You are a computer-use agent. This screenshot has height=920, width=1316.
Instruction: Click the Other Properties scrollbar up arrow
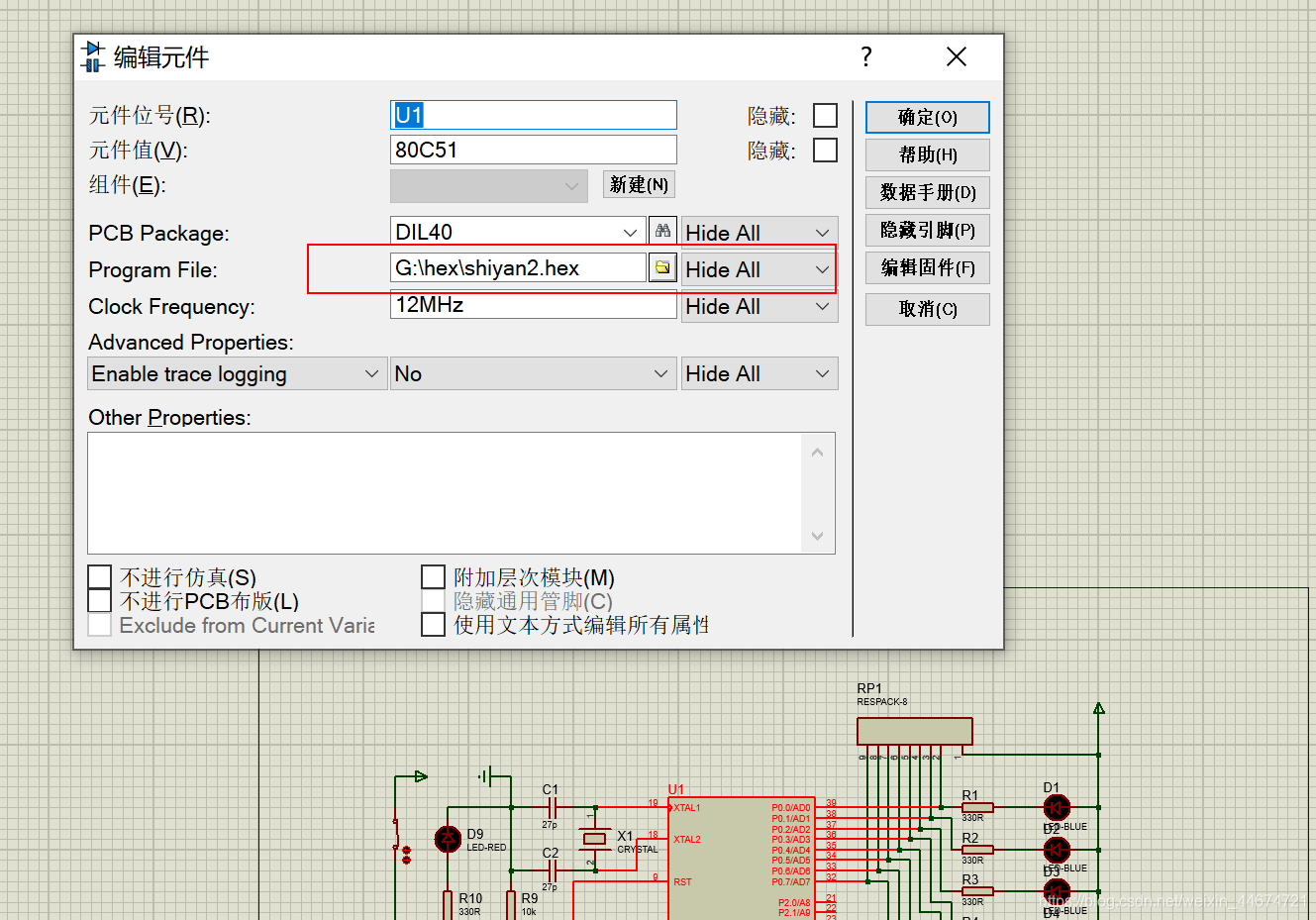click(x=817, y=452)
